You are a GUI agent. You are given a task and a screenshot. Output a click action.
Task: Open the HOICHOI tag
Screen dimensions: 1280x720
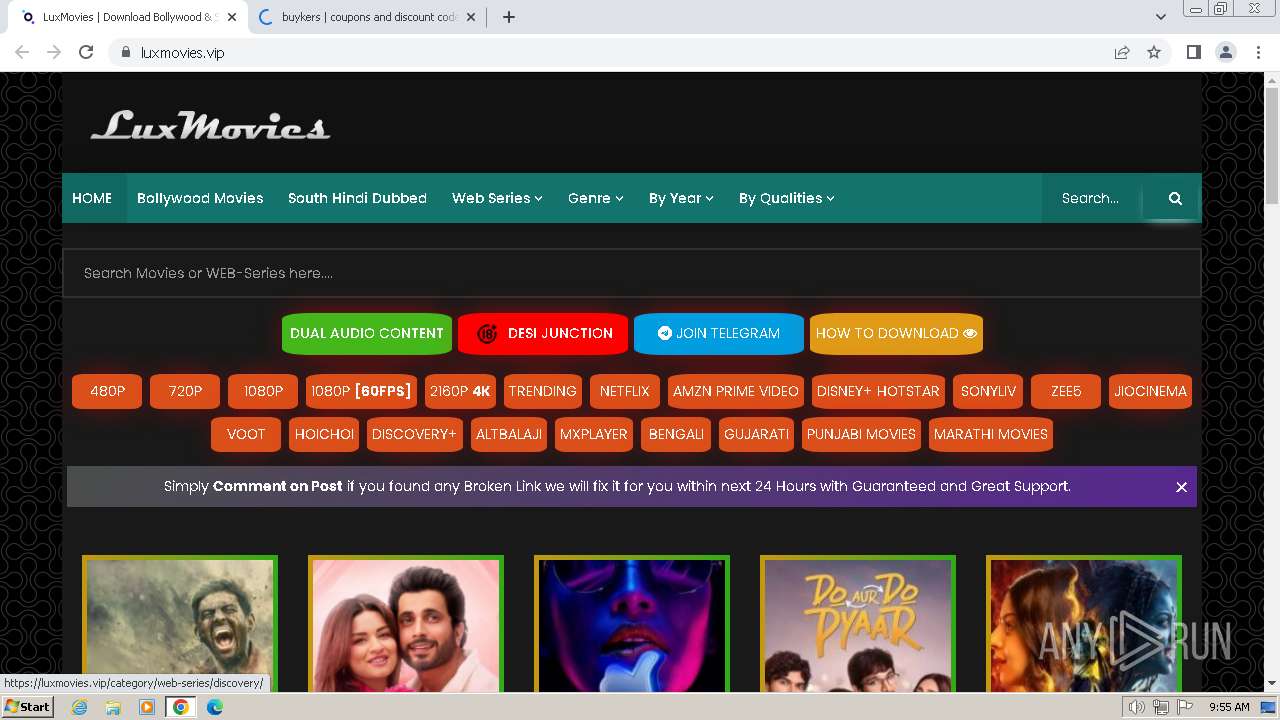point(324,434)
